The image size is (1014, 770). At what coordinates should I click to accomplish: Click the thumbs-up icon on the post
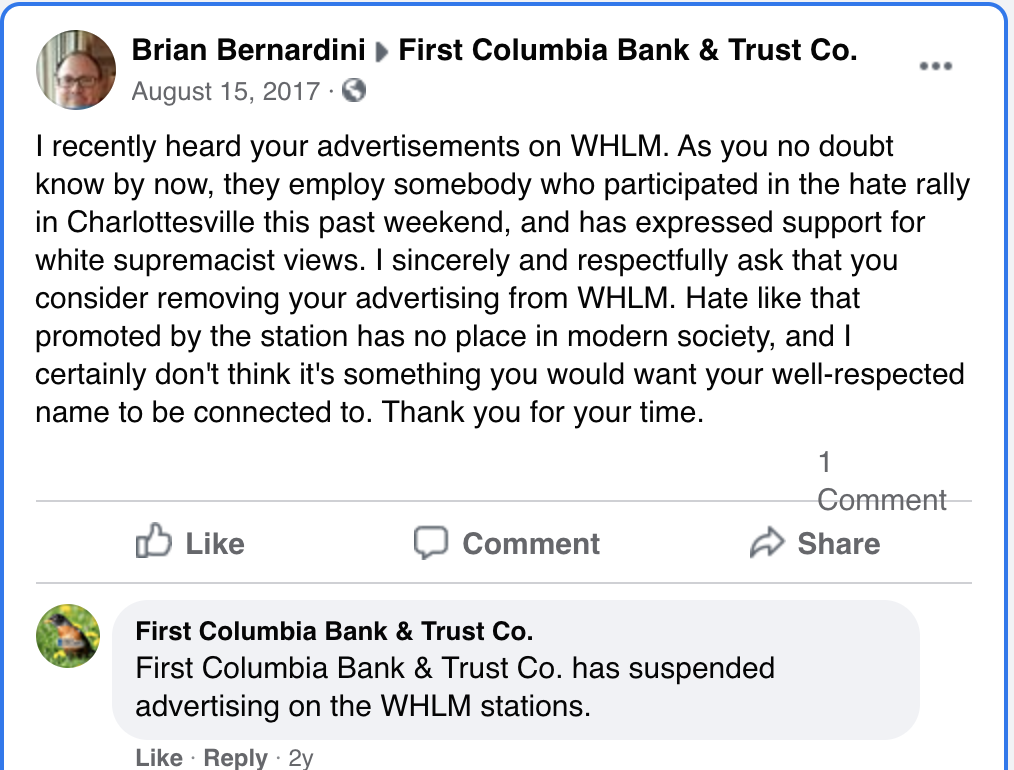153,542
